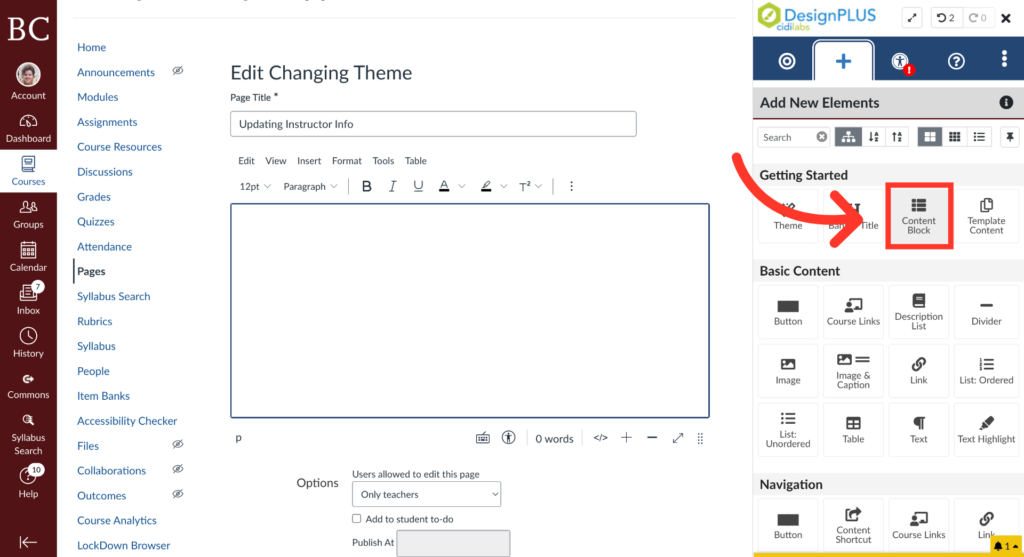Undo the last DesignPLUS change
Screen dimensions: 1024x557
[x=946, y=18]
